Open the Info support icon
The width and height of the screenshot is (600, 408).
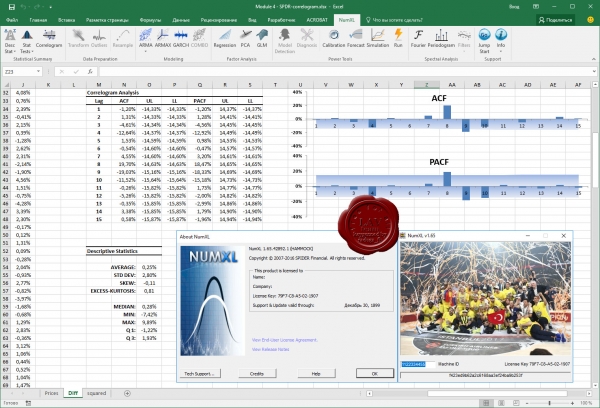(x=501, y=41)
